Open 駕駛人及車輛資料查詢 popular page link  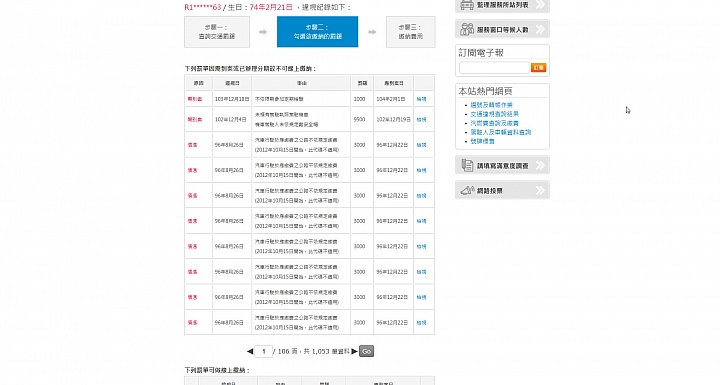[x=501, y=132]
